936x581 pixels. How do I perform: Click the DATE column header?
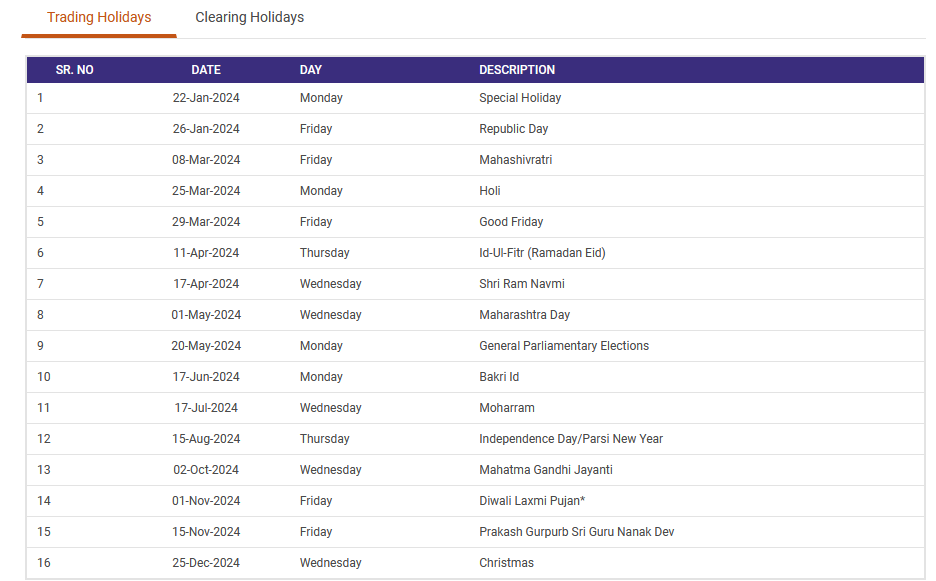(206, 70)
